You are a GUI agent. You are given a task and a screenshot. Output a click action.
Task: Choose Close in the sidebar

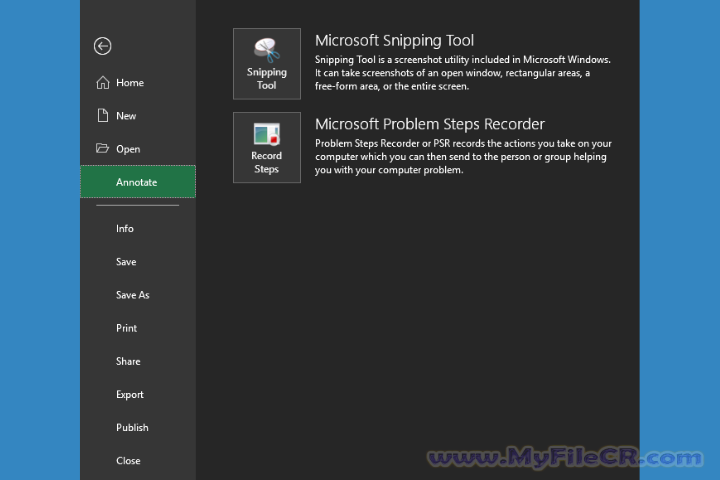(128, 461)
